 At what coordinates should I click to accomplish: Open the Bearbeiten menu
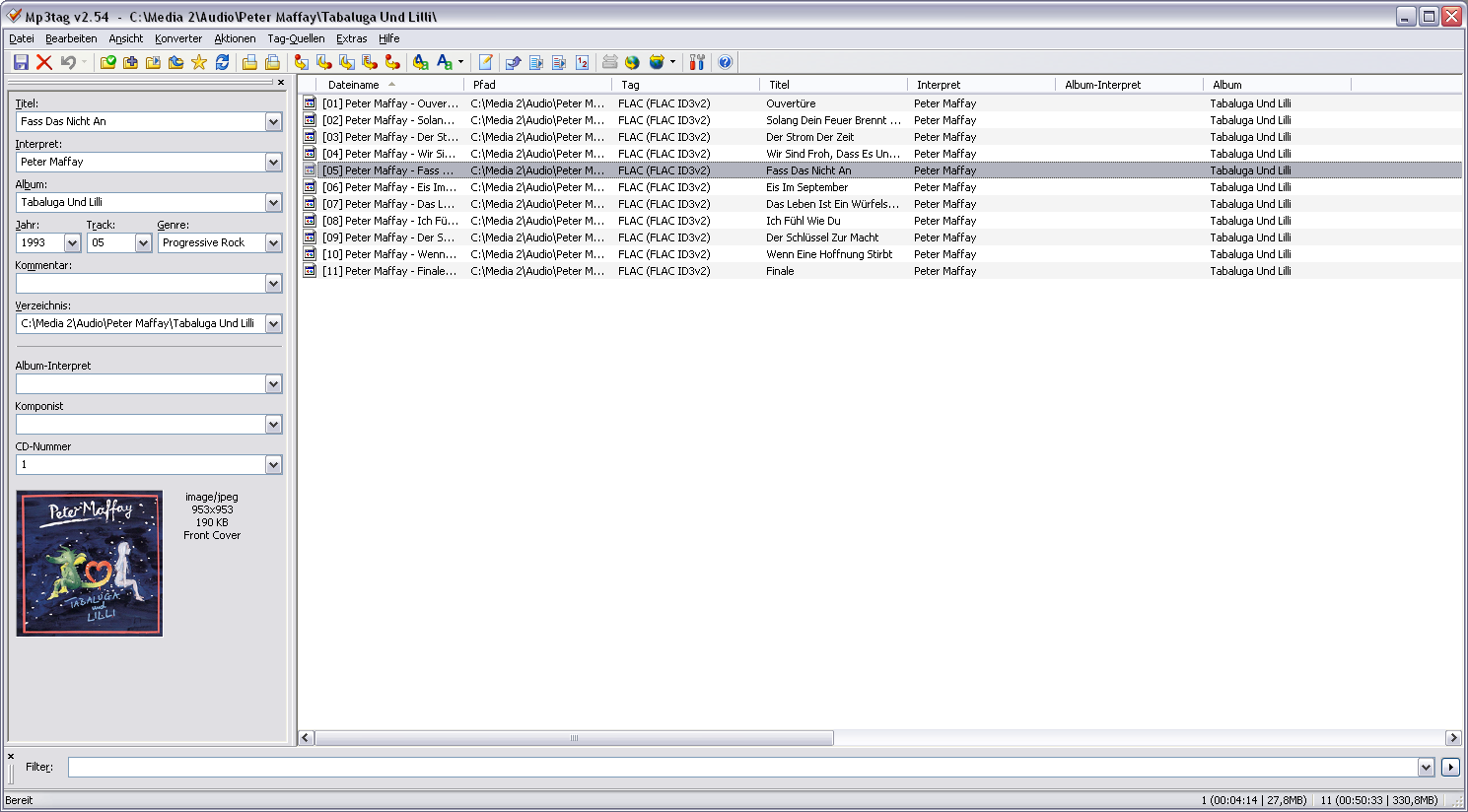(x=71, y=38)
